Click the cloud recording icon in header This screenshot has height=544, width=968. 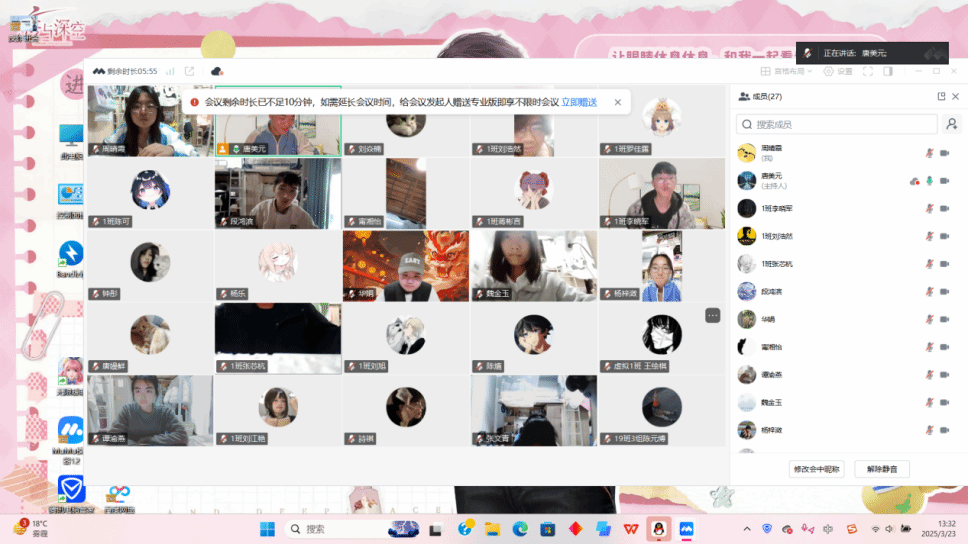216,71
